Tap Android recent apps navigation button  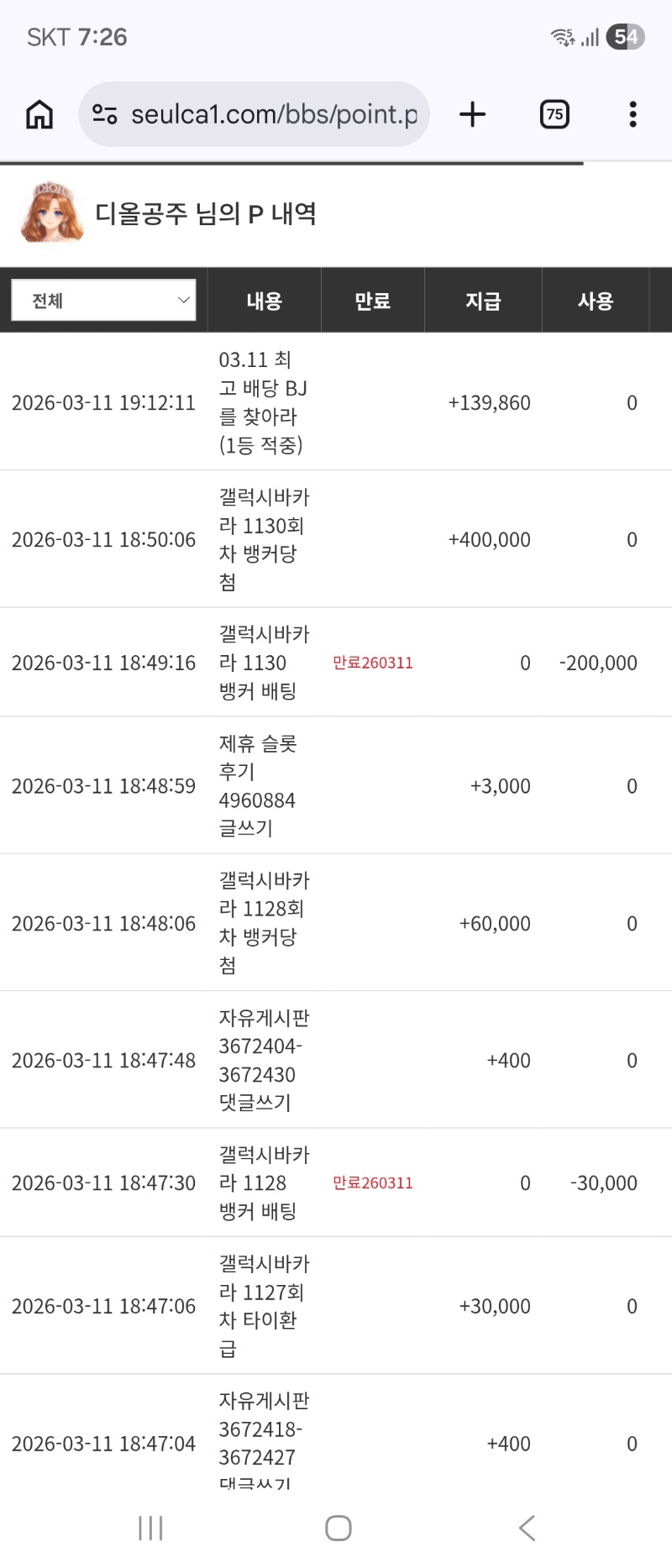click(x=150, y=1528)
